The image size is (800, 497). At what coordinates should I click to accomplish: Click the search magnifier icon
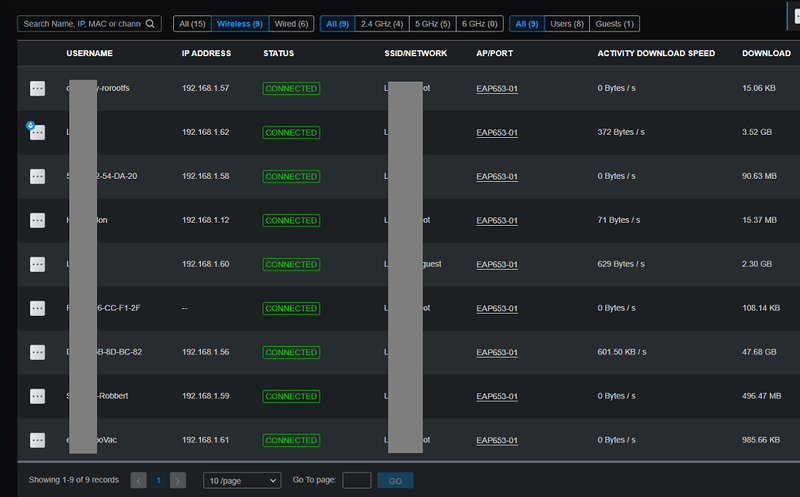click(x=150, y=23)
